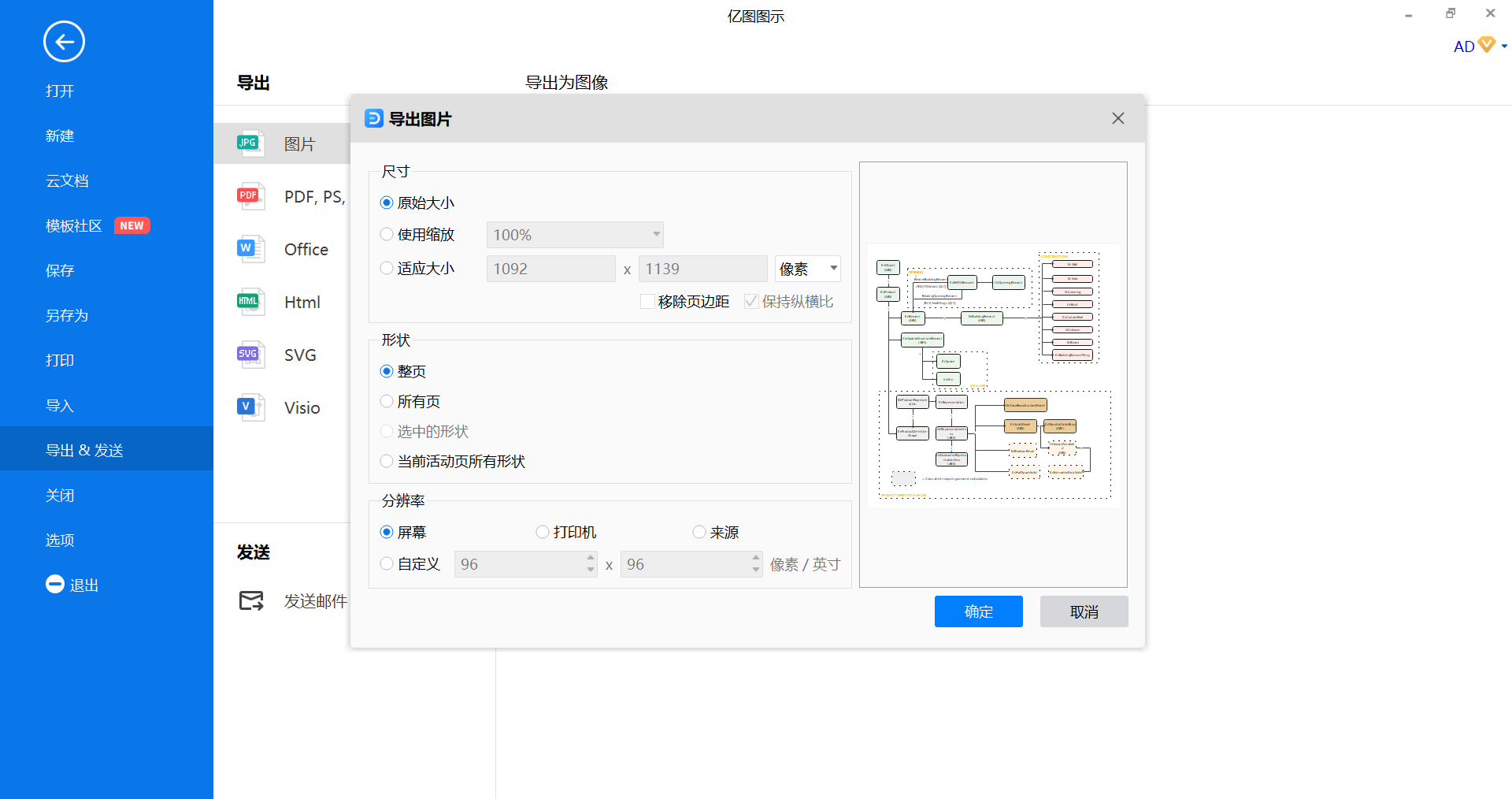Select 适应大小 radio option

387,268
